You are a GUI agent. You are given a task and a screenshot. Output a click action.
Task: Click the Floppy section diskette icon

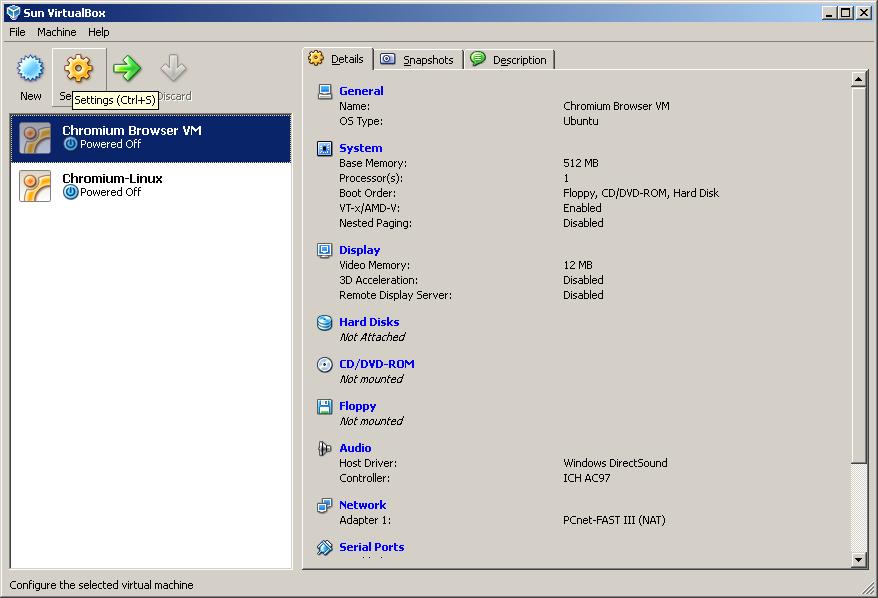[x=325, y=407]
